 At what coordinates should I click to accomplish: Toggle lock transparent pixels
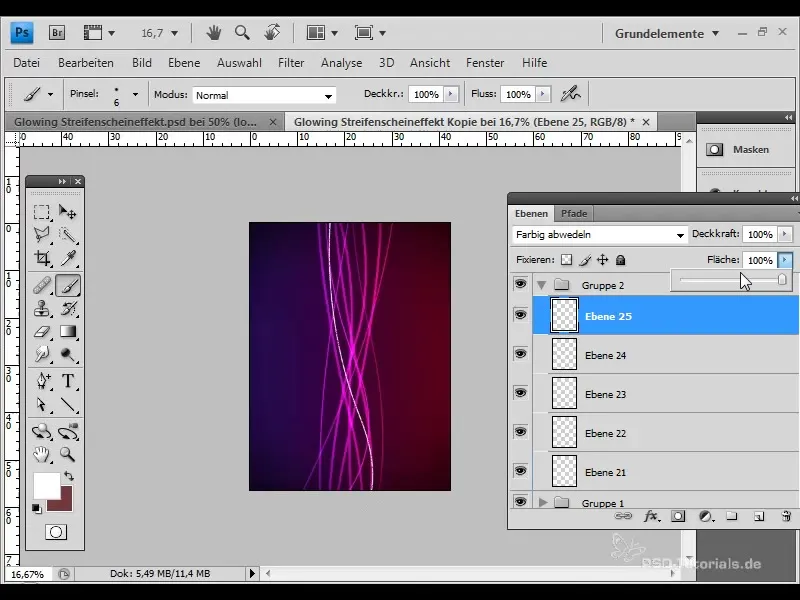pyautogui.click(x=566, y=260)
